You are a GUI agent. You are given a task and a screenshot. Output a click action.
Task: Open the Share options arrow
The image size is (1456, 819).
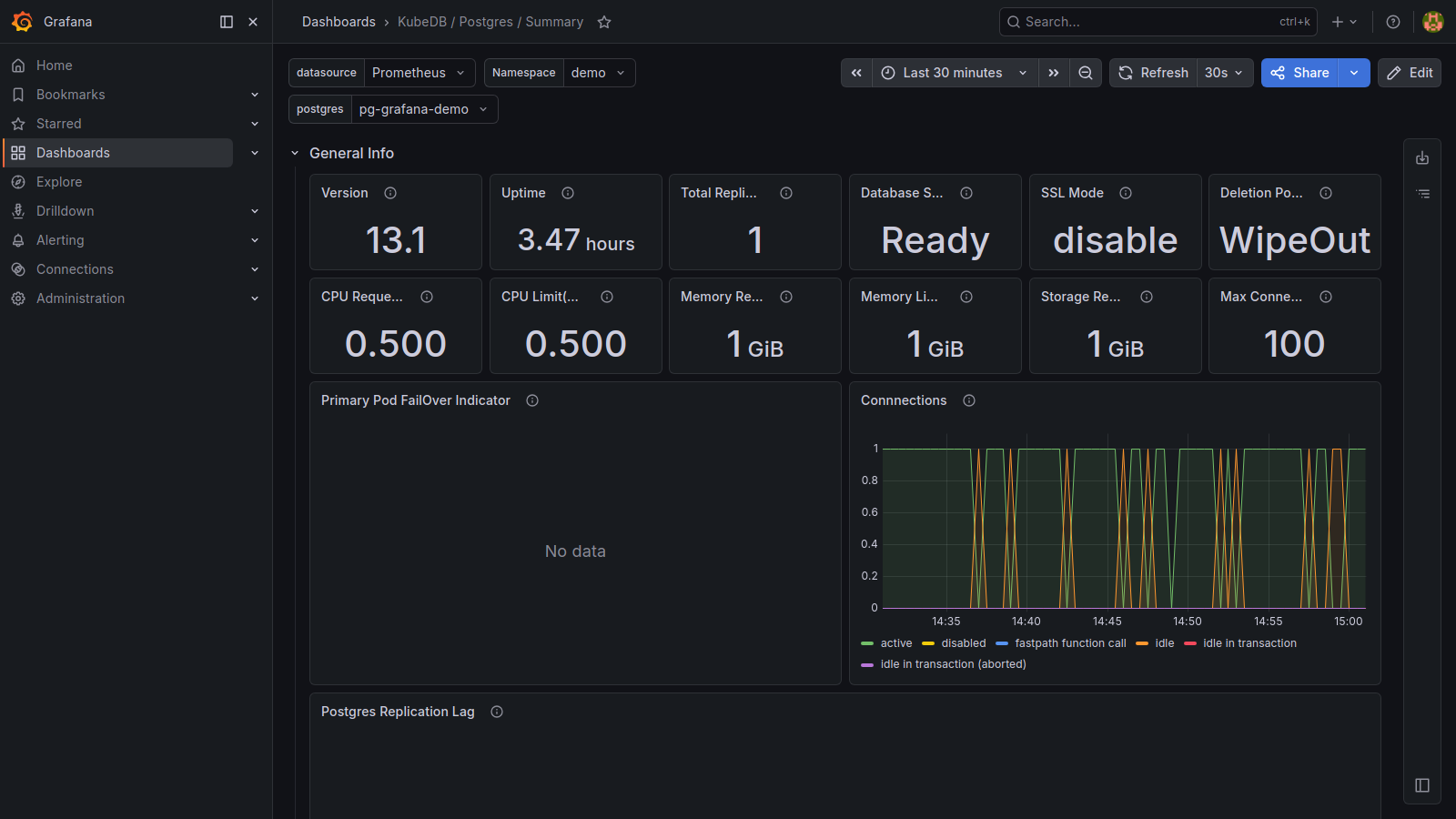pos(1354,73)
